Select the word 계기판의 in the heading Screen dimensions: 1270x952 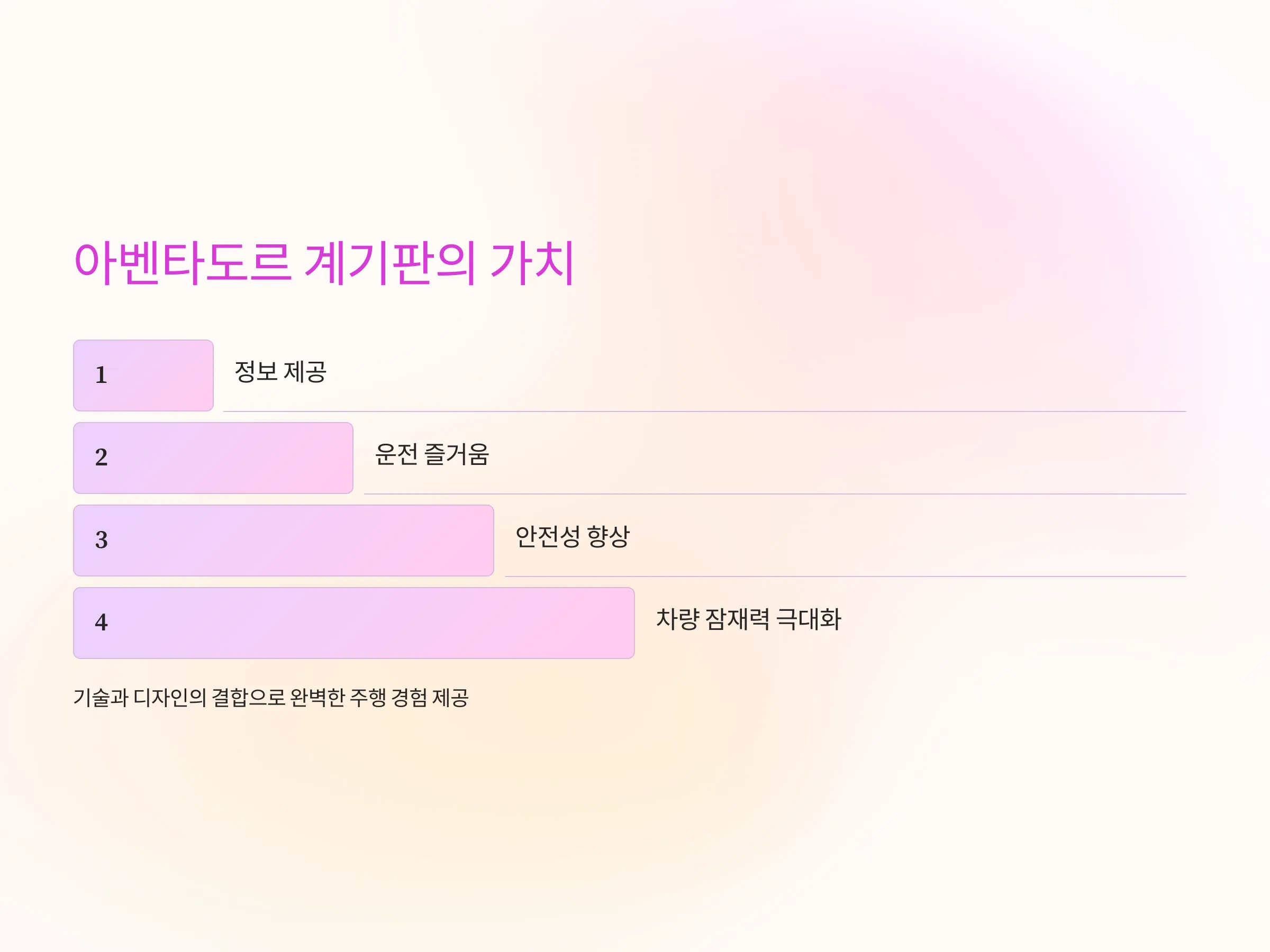point(391,263)
